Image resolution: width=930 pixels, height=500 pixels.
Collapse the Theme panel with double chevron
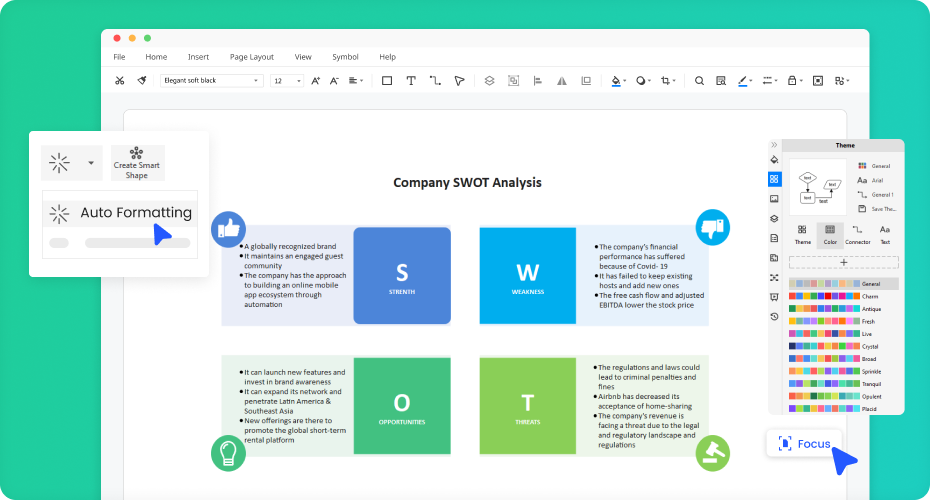coord(774,145)
